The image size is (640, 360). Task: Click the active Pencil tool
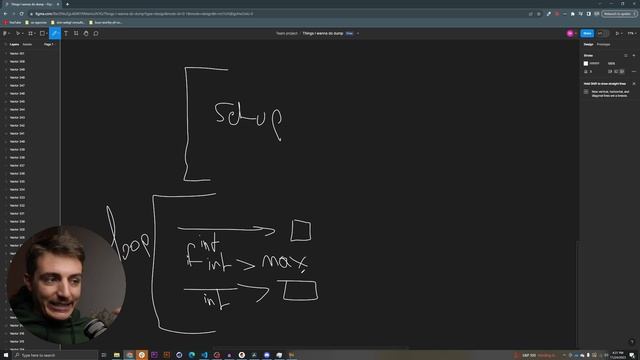tap(55, 33)
